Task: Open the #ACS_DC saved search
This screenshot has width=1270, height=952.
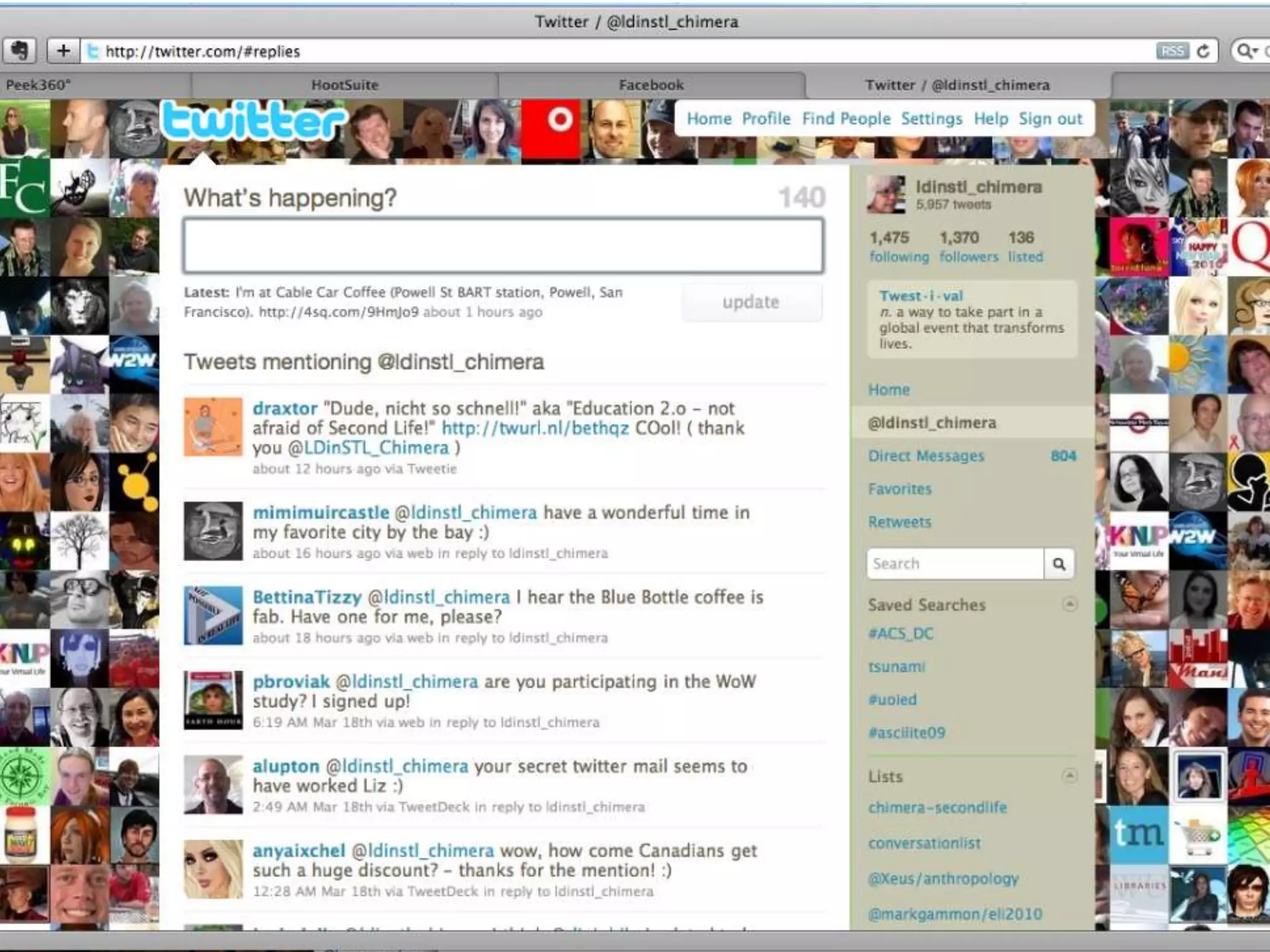Action: (900, 633)
